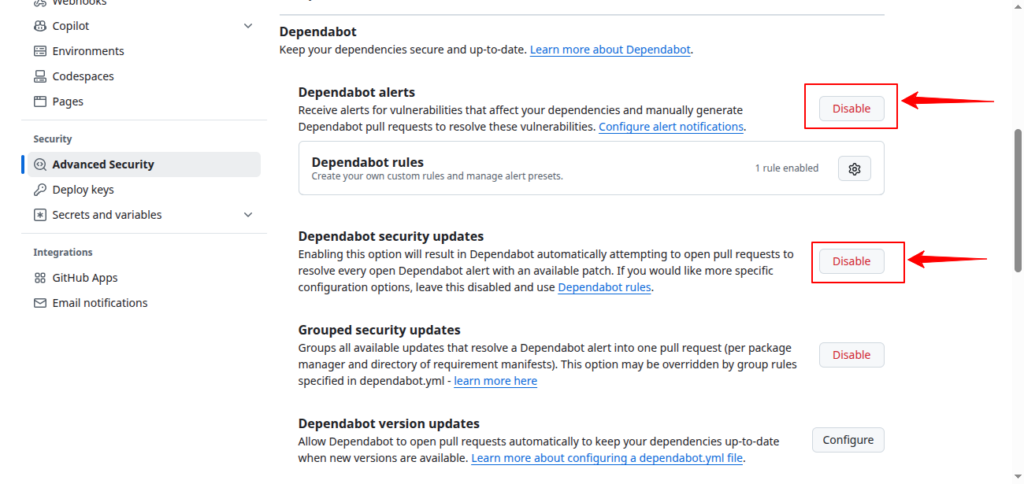Screen dimensions: 1024x484
Task: Click the Environments sidebar icon
Action: click(40, 51)
